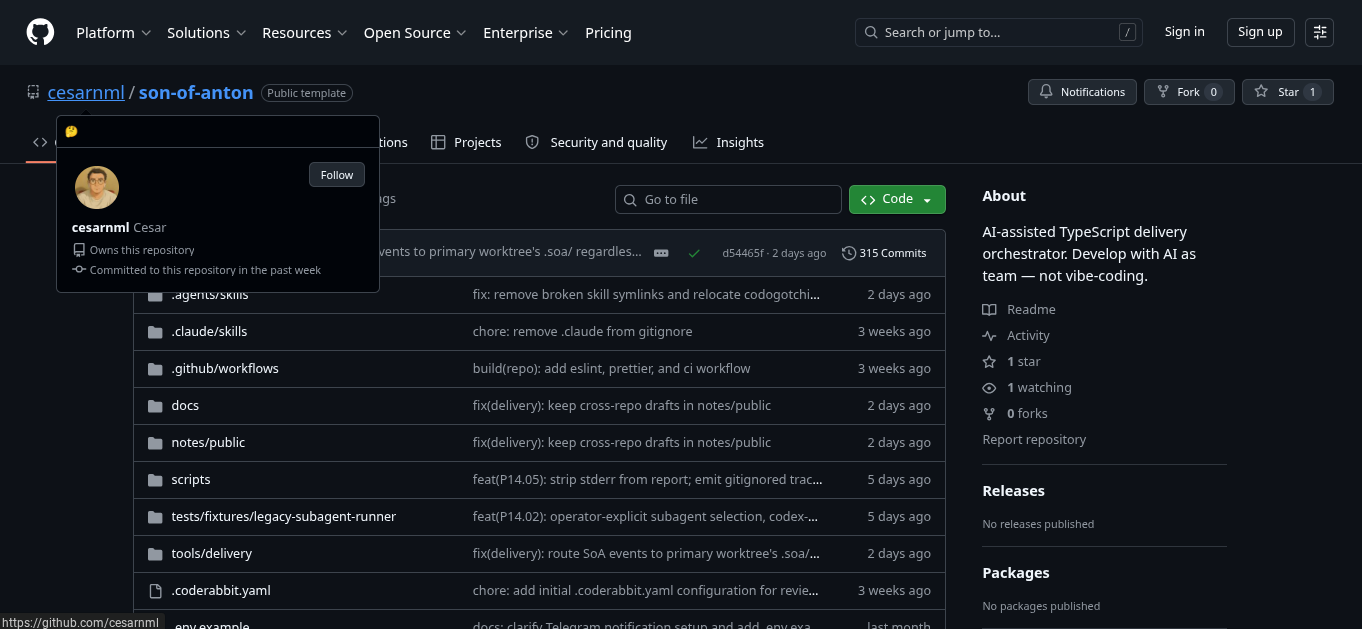Open the Activity link in About
Viewport: 1362px width, 629px height.
coord(1016,336)
